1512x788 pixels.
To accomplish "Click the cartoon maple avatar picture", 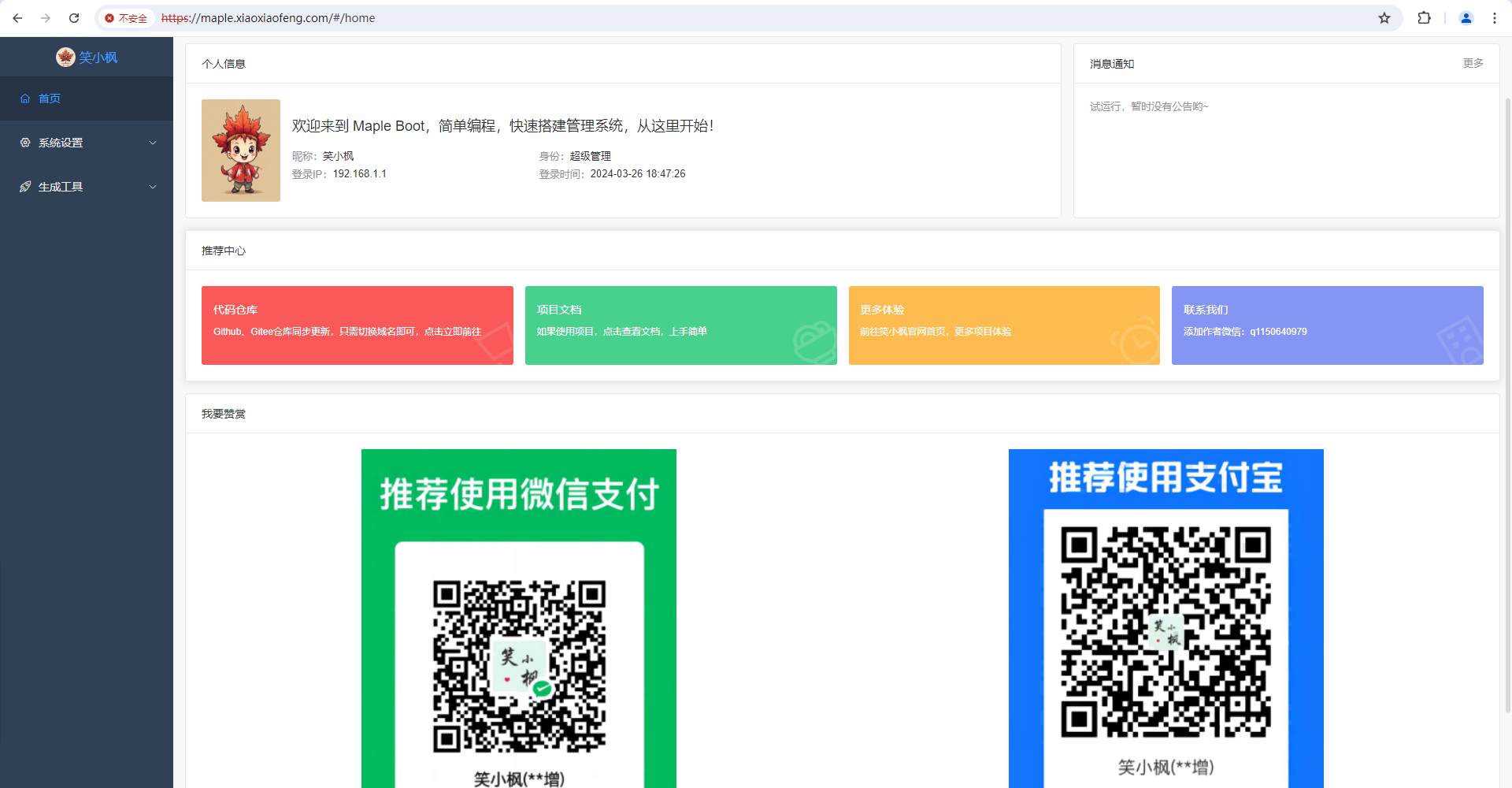I will point(241,151).
